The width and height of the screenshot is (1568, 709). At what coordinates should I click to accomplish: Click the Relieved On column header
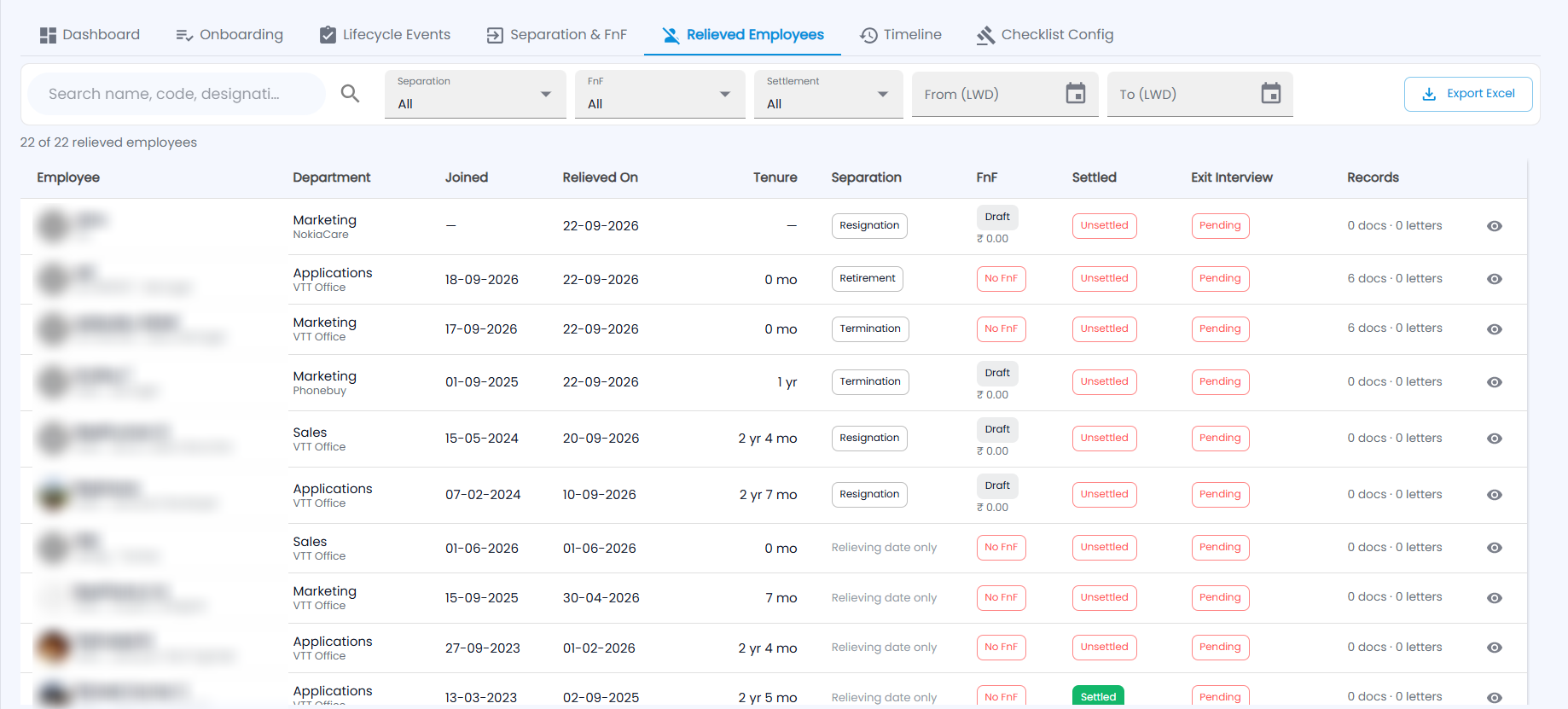[600, 177]
